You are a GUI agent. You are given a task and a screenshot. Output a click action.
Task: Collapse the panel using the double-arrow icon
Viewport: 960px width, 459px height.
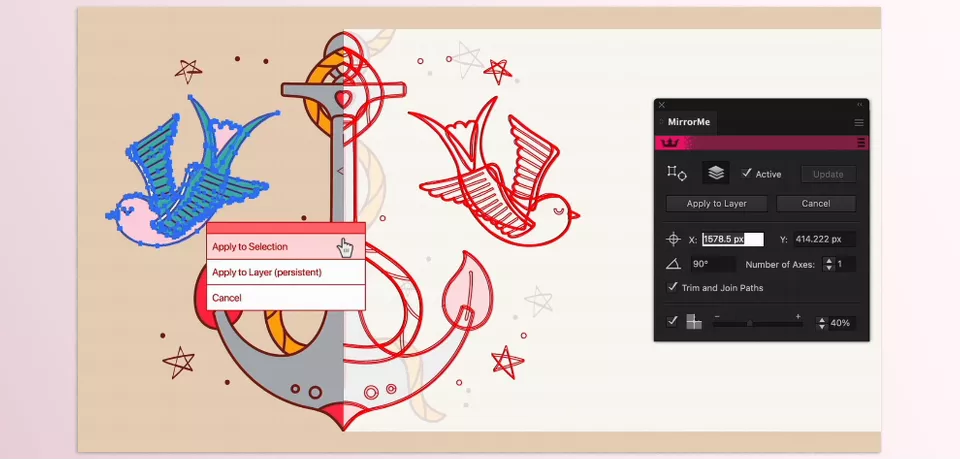click(x=859, y=104)
